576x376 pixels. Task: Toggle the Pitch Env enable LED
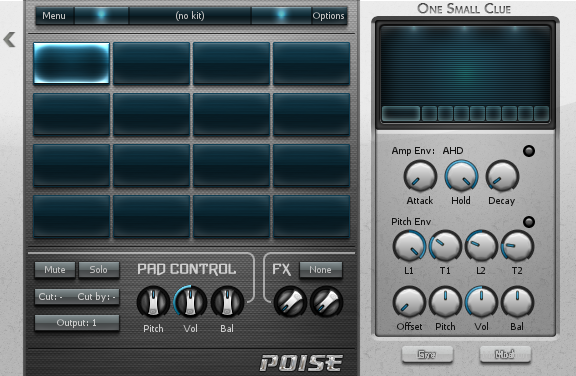point(529,222)
